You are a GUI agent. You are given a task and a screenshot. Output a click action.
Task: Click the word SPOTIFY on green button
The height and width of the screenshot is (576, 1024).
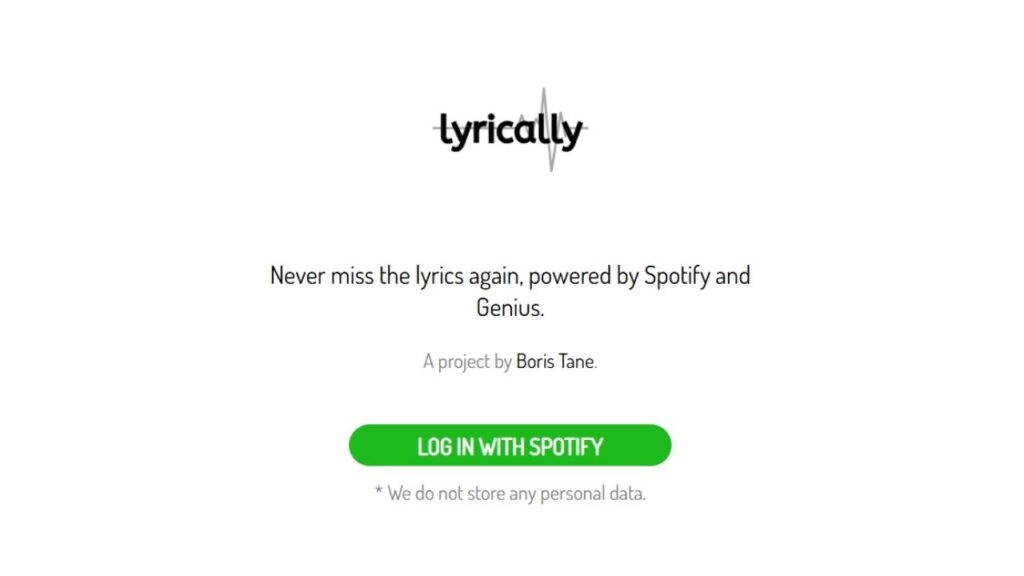click(566, 447)
